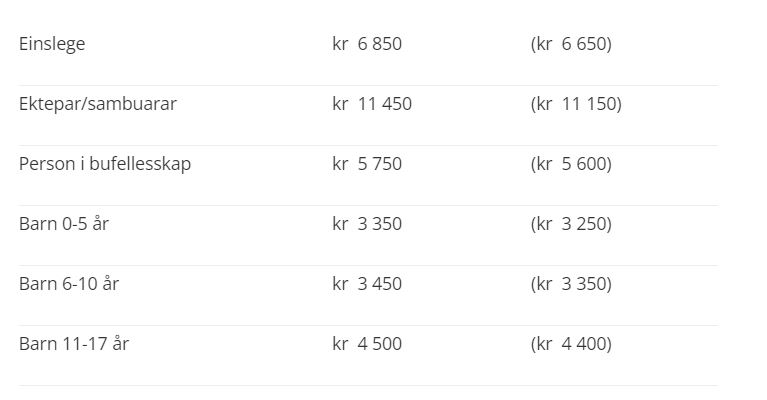Click the (kr 3 350) previous rate for Barn 6-10 år
Screen dimensions: 767x400
[x=571, y=284]
